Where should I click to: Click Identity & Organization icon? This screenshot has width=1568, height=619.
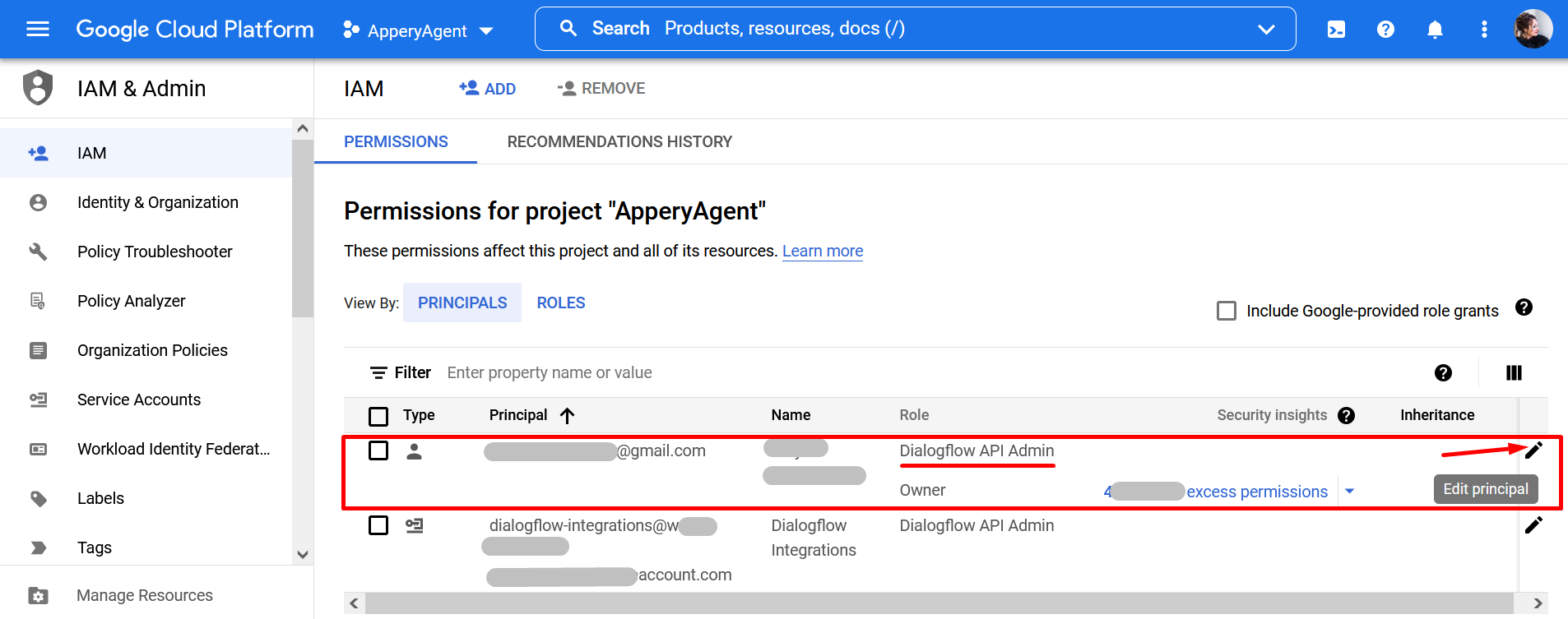38,202
